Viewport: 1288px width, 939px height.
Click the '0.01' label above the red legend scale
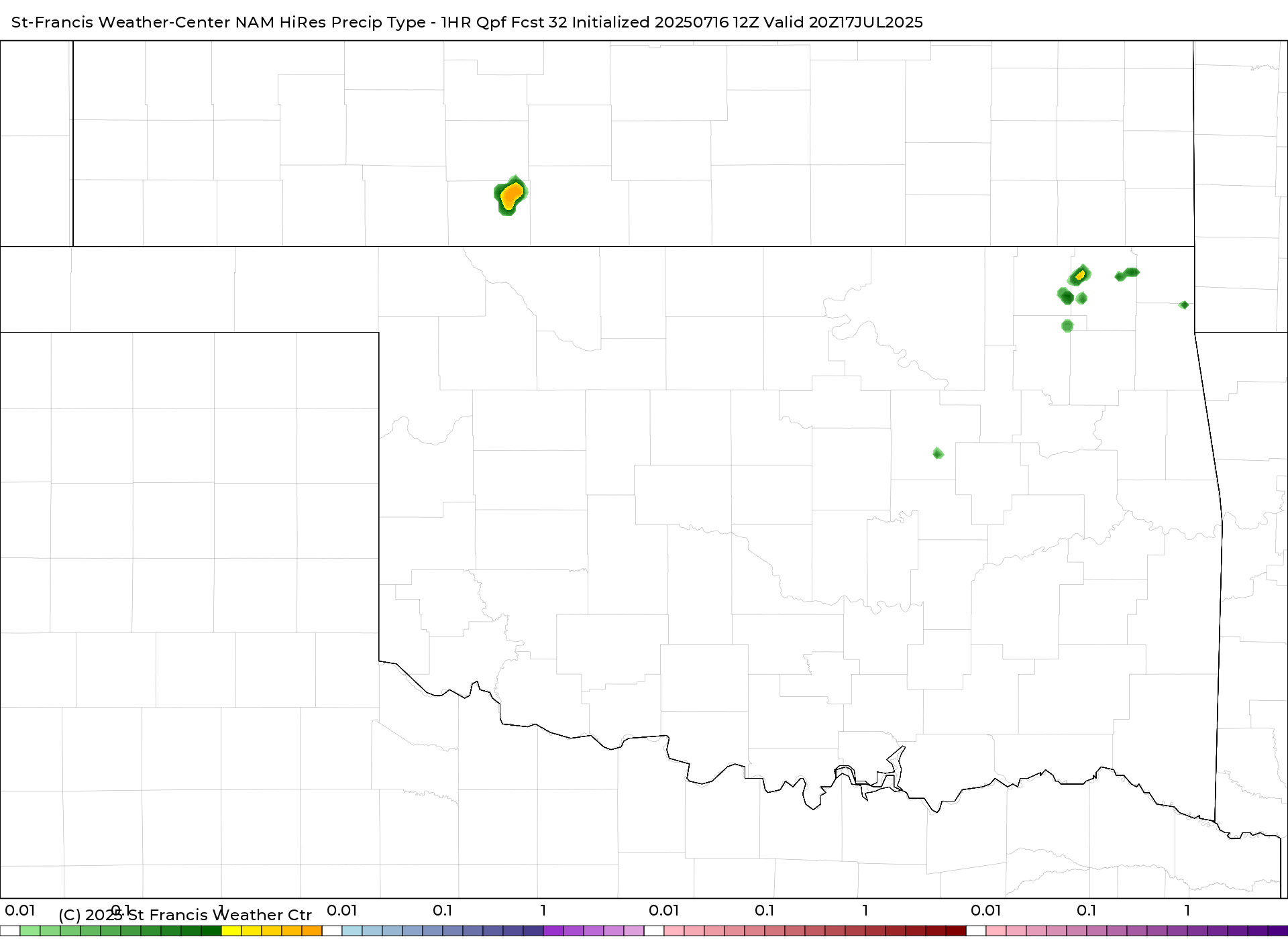point(663,911)
